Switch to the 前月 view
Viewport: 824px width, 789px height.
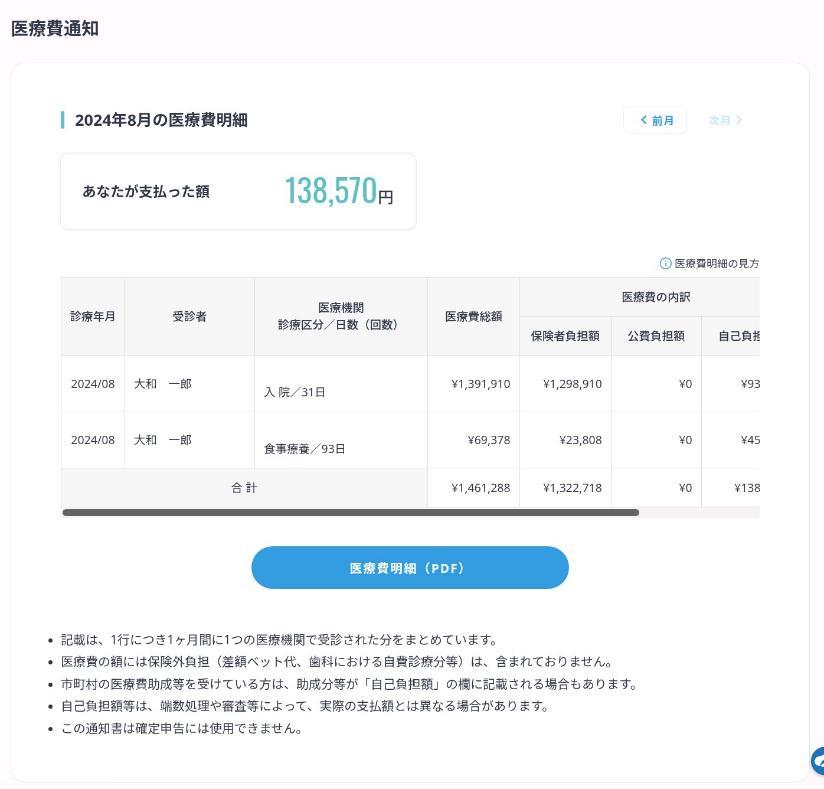tap(655, 119)
